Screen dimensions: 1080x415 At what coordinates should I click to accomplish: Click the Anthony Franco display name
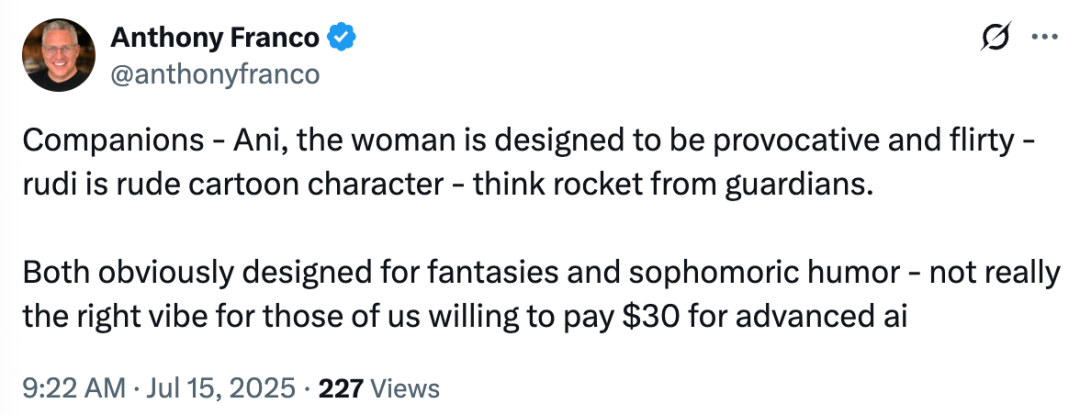tap(215, 38)
